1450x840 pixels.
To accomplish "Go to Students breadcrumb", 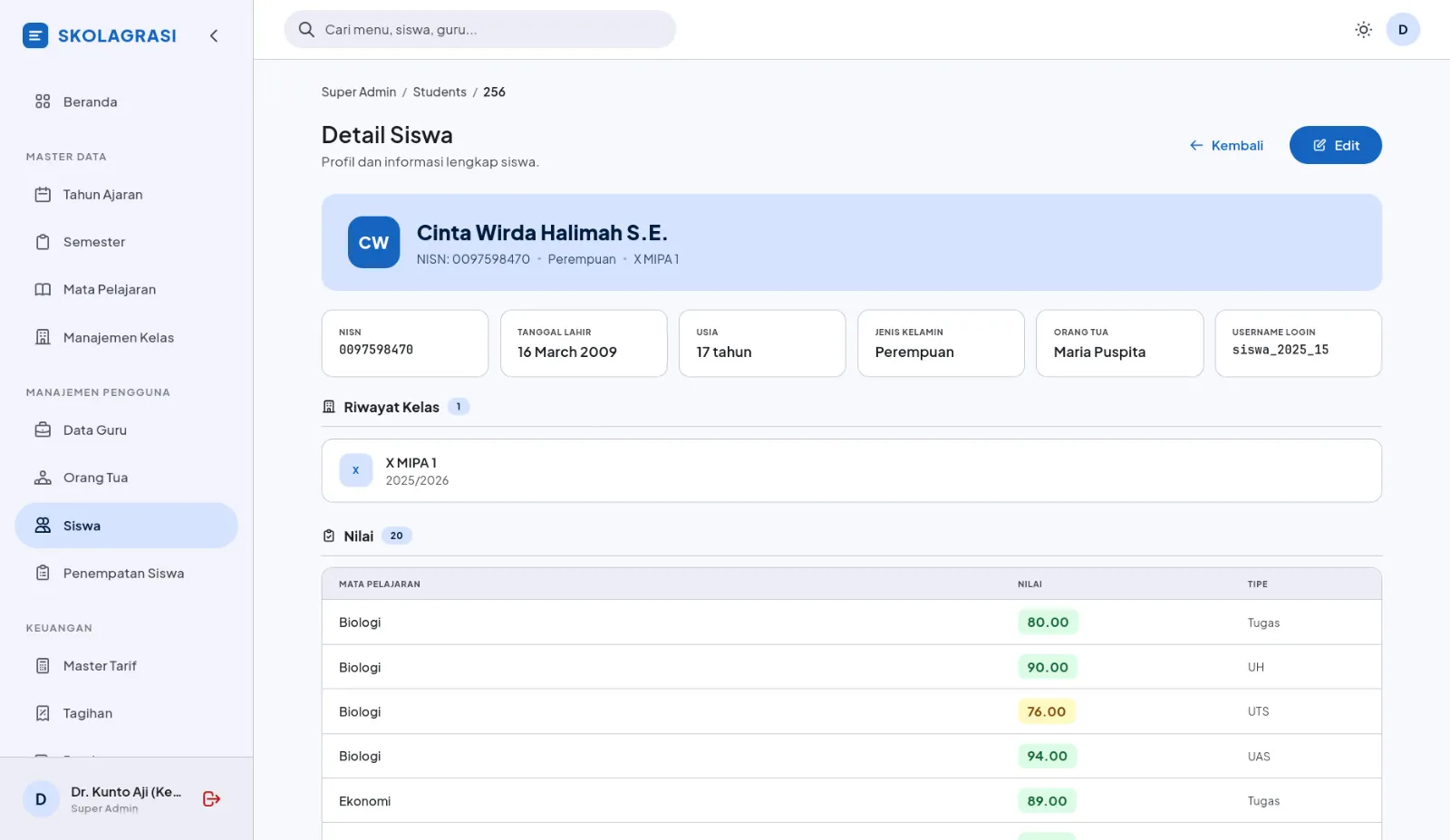I will click(x=440, y=92).
